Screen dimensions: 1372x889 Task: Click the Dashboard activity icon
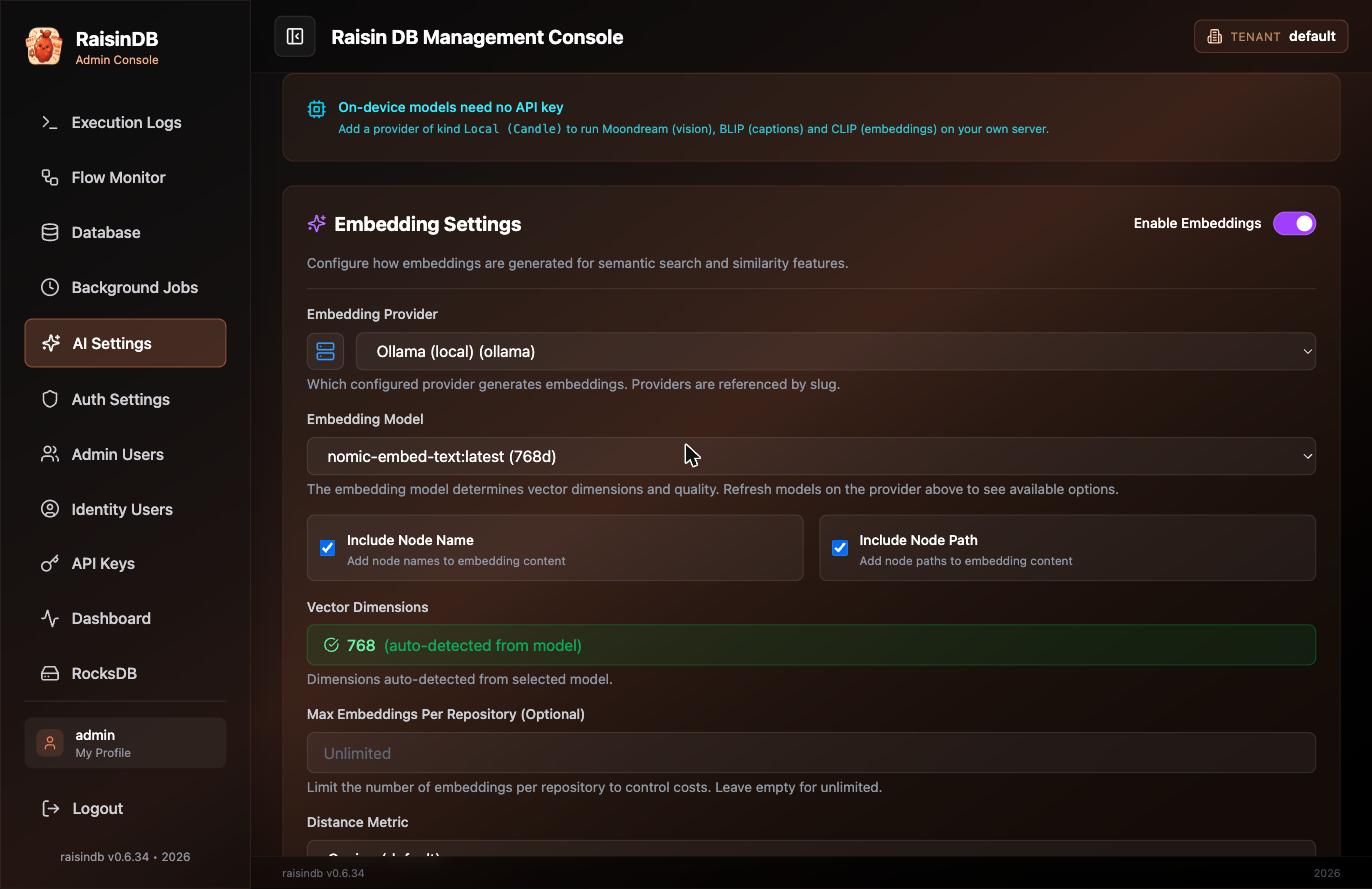49,618
